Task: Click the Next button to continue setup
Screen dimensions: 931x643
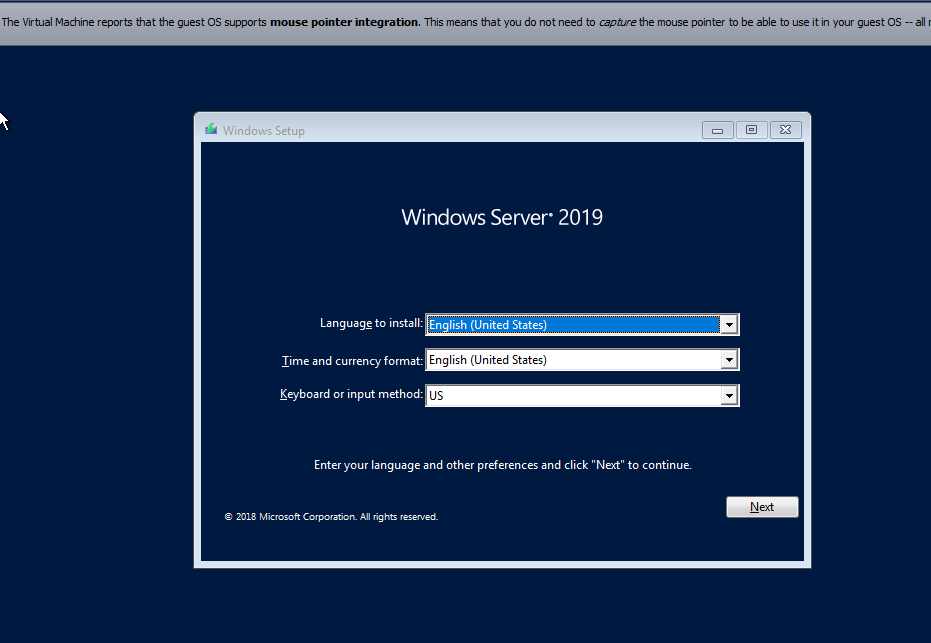Action: 762,506
